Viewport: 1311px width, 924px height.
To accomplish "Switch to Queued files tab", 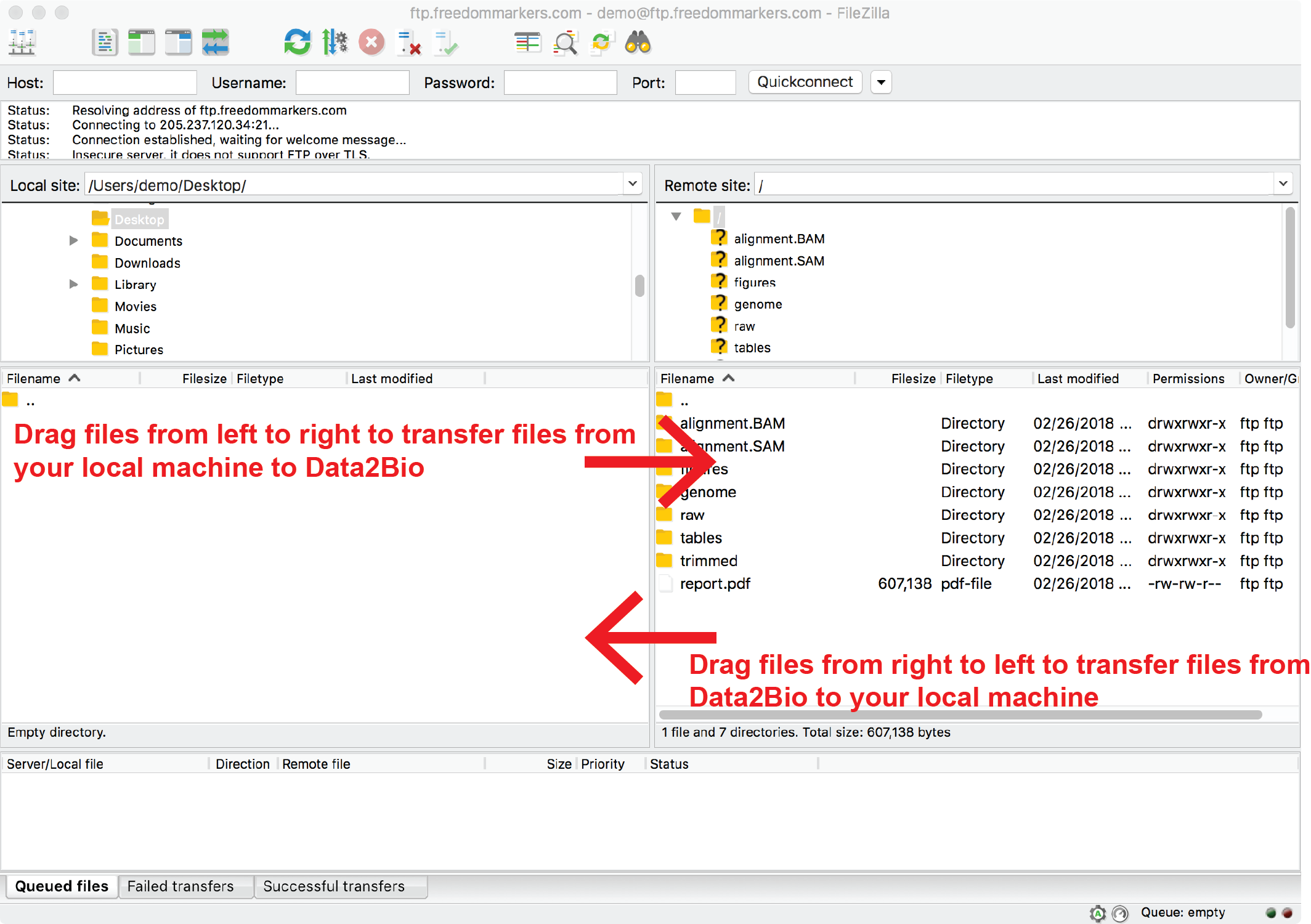I will click(62, 886).
